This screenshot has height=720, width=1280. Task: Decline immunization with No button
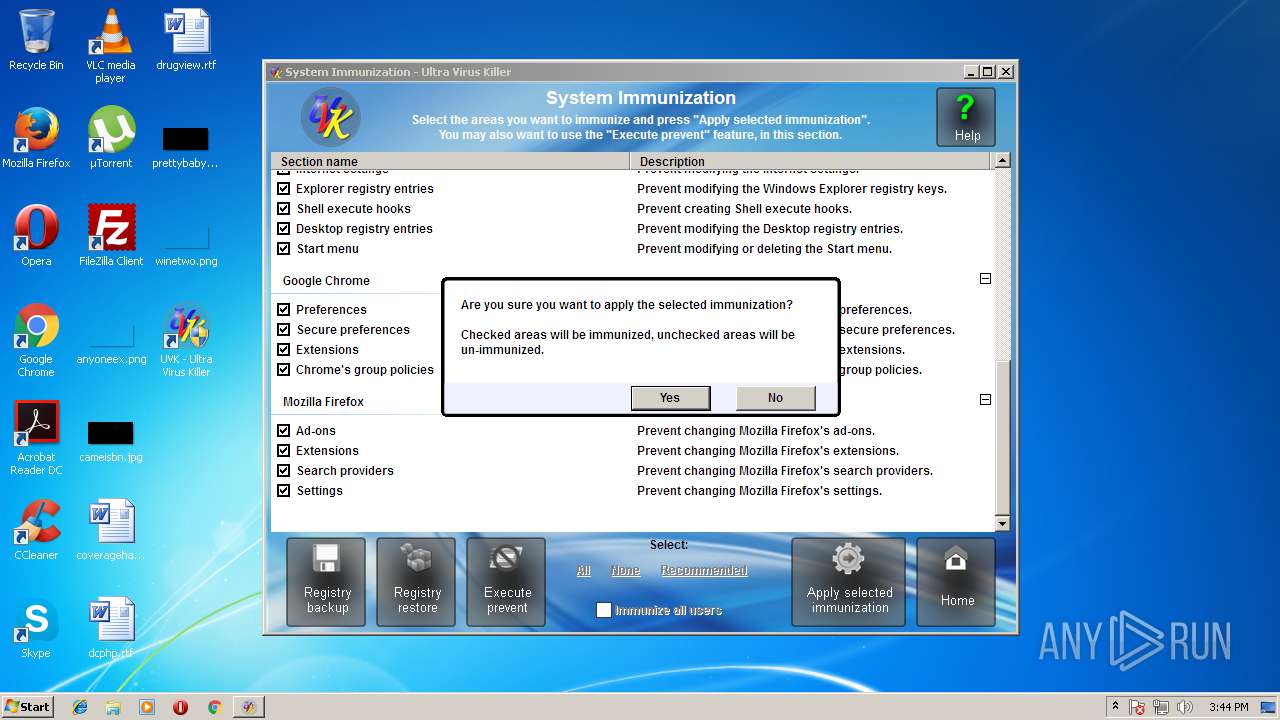coord(775,398)
